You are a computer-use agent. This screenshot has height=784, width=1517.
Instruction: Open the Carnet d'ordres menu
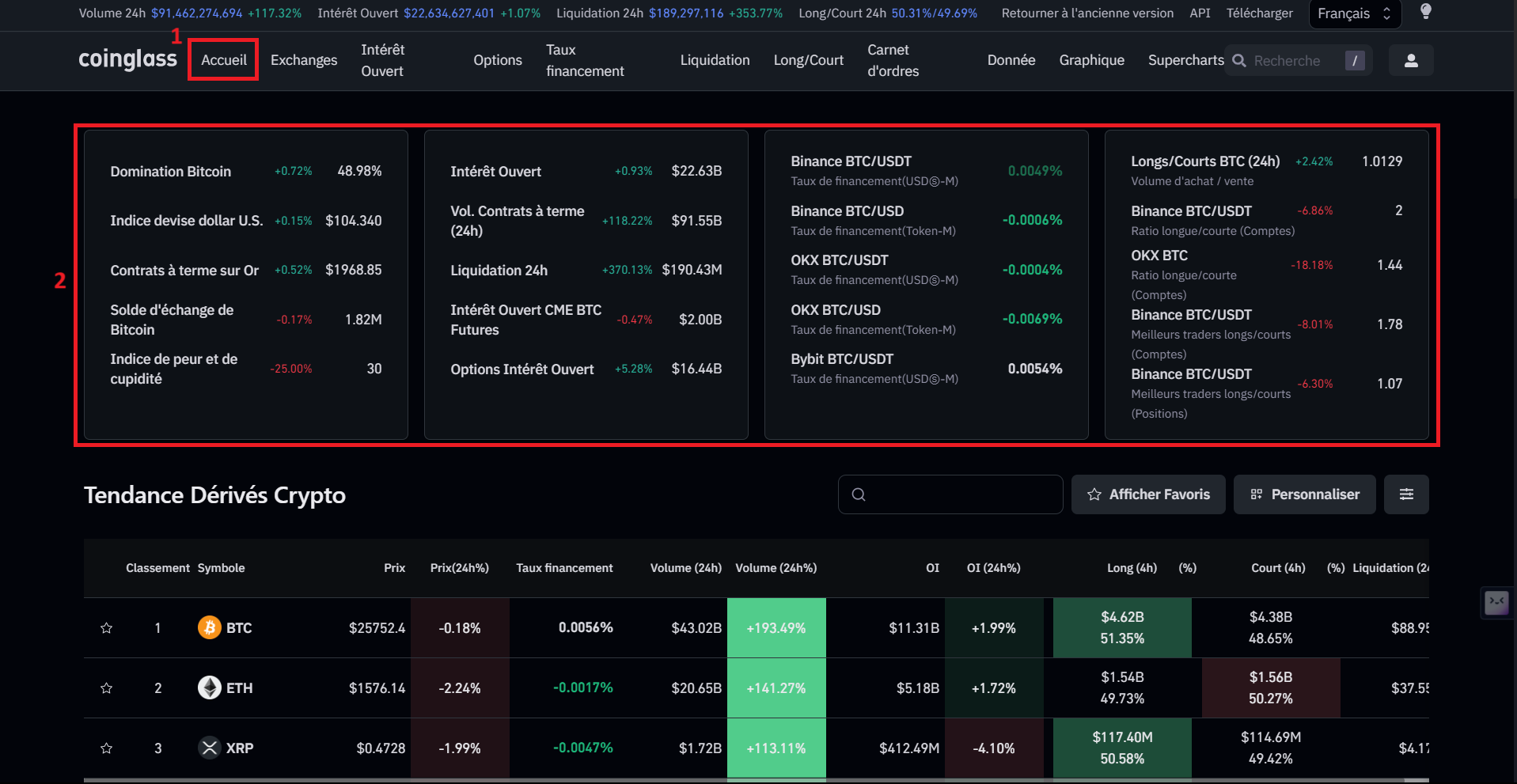(x=893, y=60)
